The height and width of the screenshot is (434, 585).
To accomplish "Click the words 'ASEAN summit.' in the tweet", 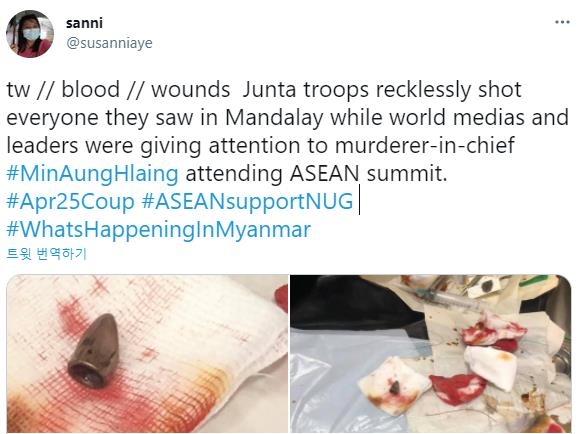I will [x=368, y=174].
